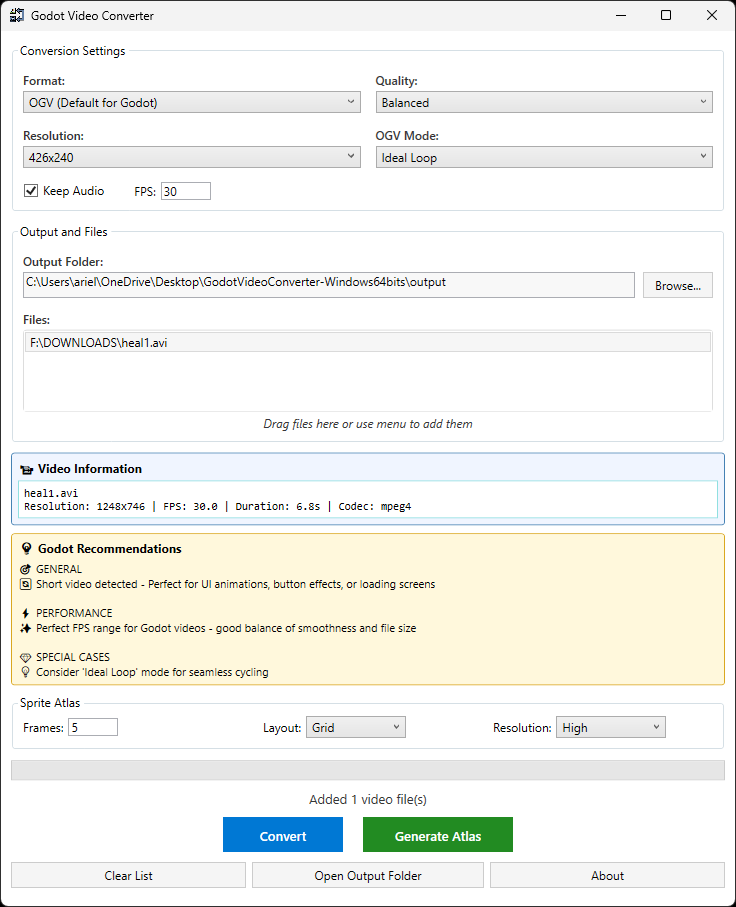Open the sprite atlas Layout dropdown
The image size is (736, 907).
[355, 728]
